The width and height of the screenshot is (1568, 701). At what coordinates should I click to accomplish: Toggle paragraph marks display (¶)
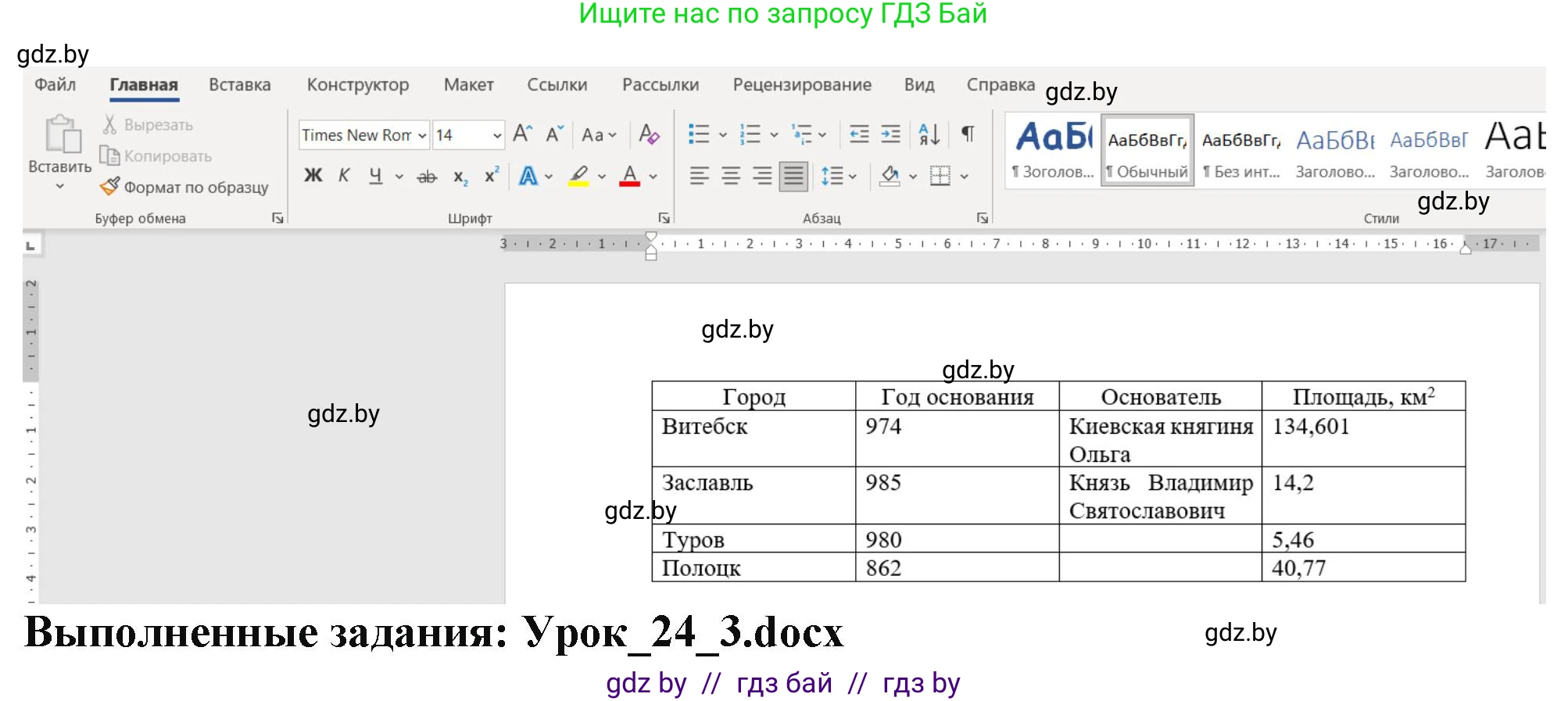(x=968, y=134)
